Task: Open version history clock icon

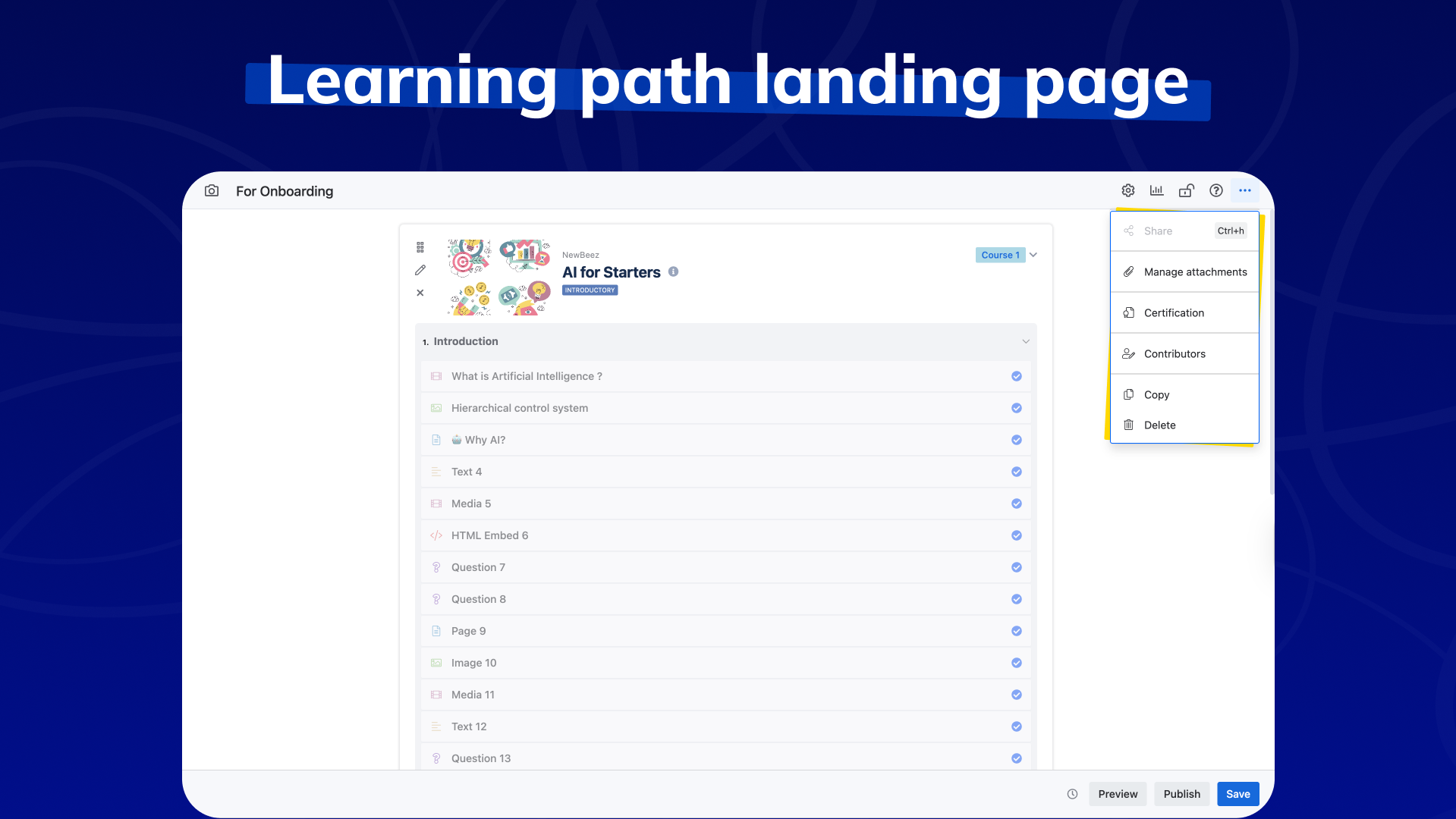Action: tap(1072, 794)
